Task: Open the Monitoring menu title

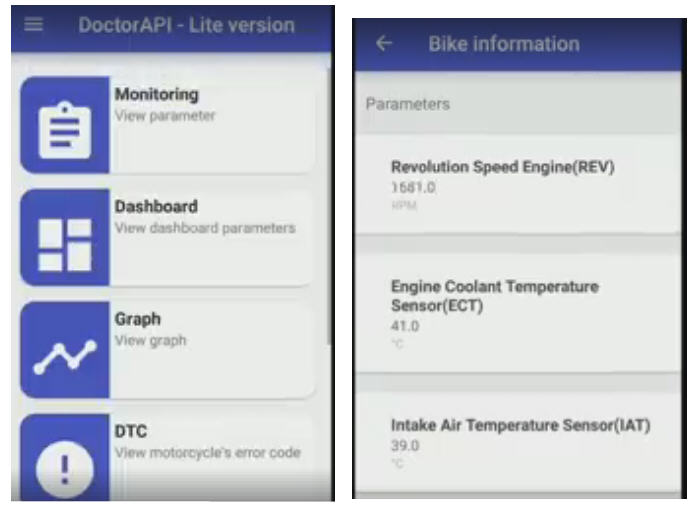Action: (x=156, y=95)
